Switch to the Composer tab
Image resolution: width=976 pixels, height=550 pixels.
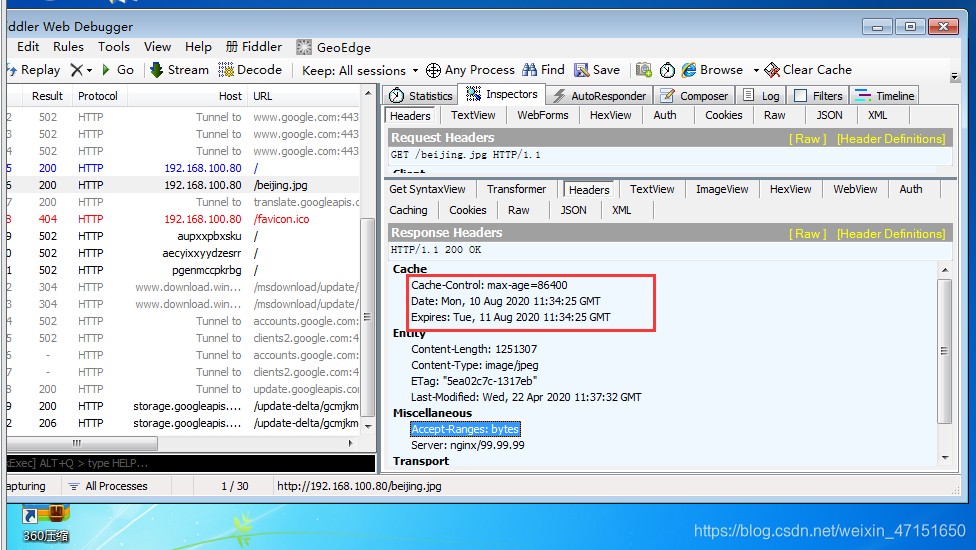693,96
